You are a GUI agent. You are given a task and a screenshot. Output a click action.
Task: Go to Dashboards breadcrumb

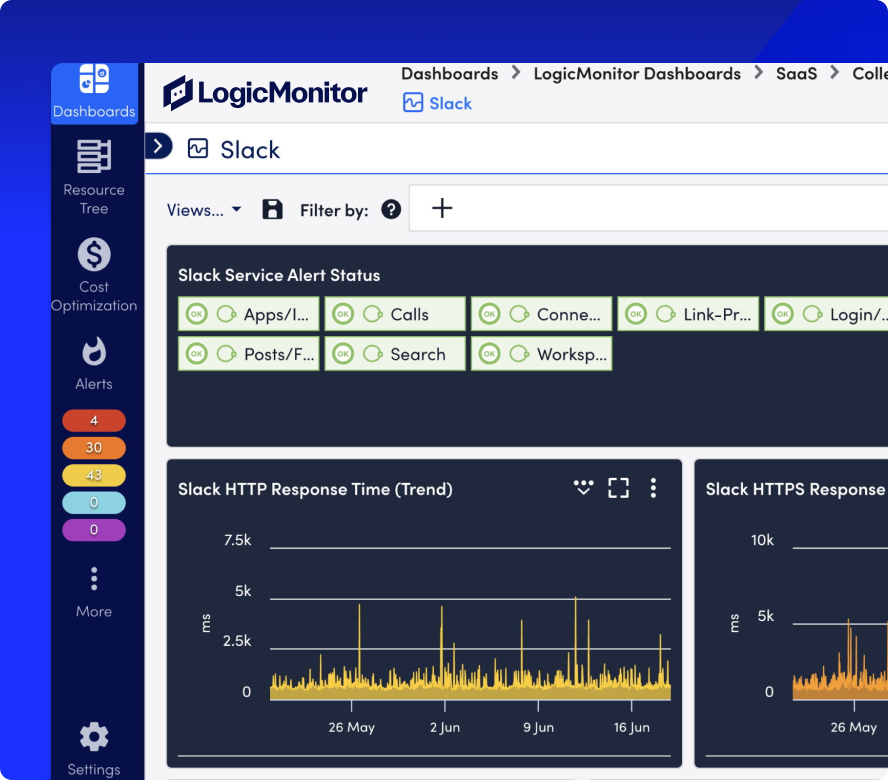pyautogui.click(x=450, y=74)
